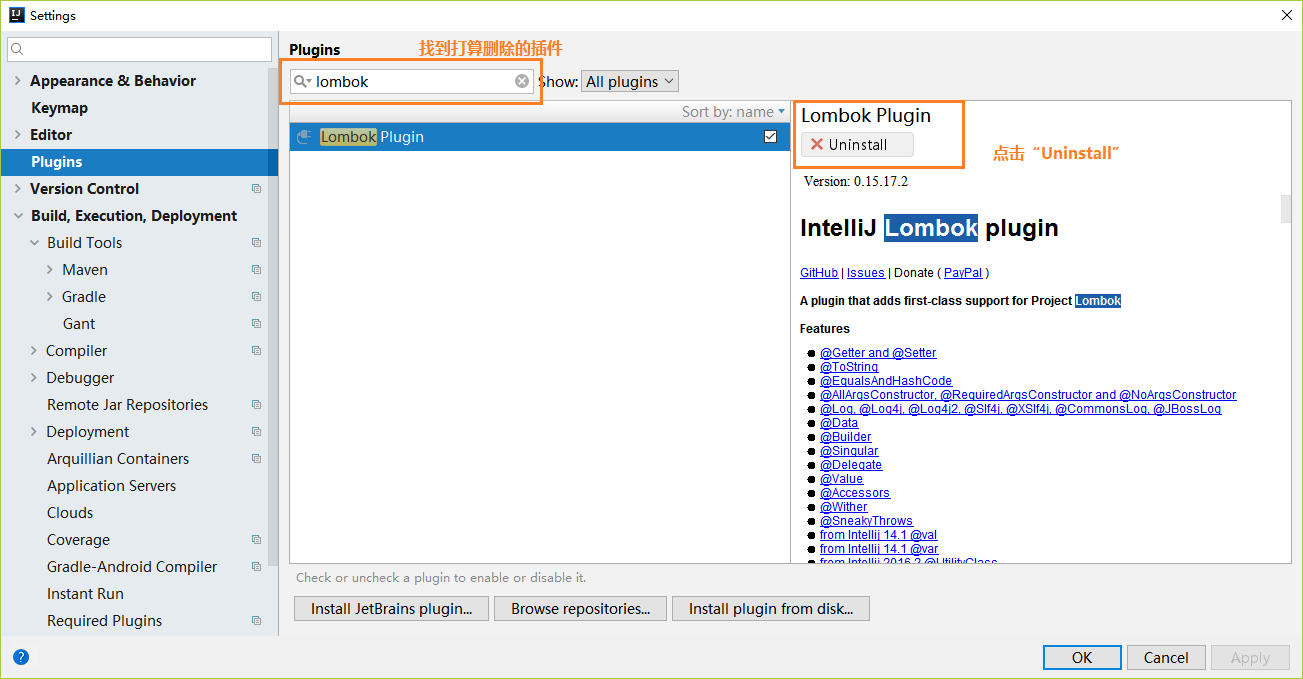Click the IntelliJ icon in the title bar
The height and width of the screenshot is (679, 1303).
[16, 15]
